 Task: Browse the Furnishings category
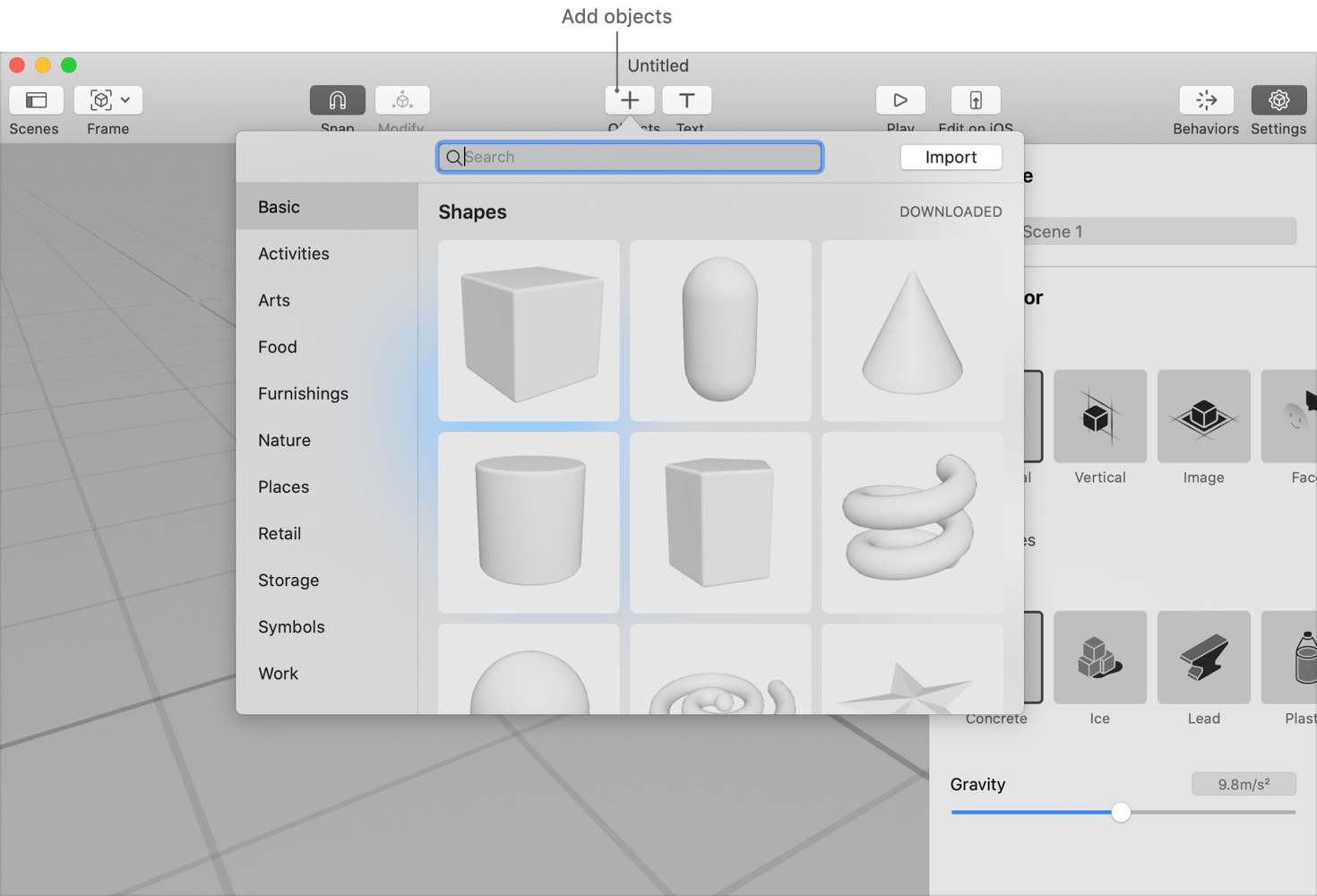click(x=303, y=393)
